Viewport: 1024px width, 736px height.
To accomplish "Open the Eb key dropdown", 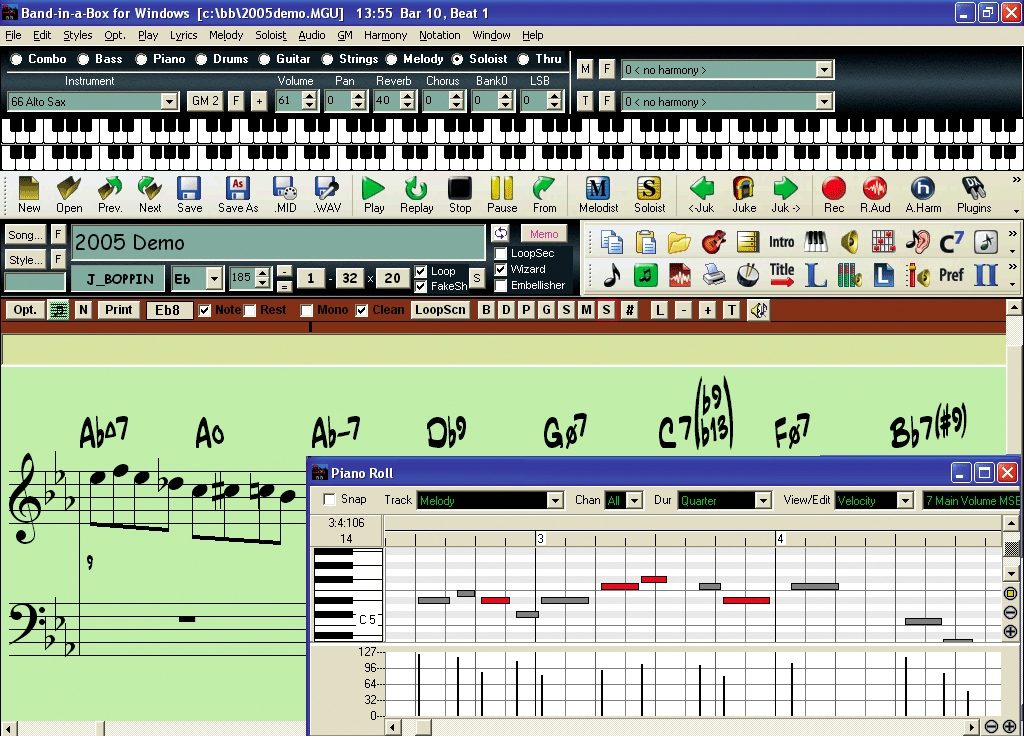I will coord(214,279).
